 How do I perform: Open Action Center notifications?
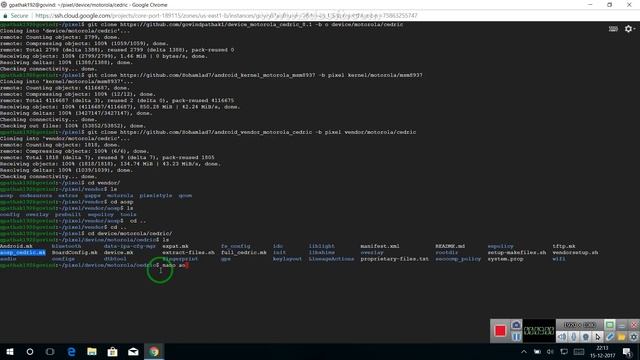coord(627,352)
